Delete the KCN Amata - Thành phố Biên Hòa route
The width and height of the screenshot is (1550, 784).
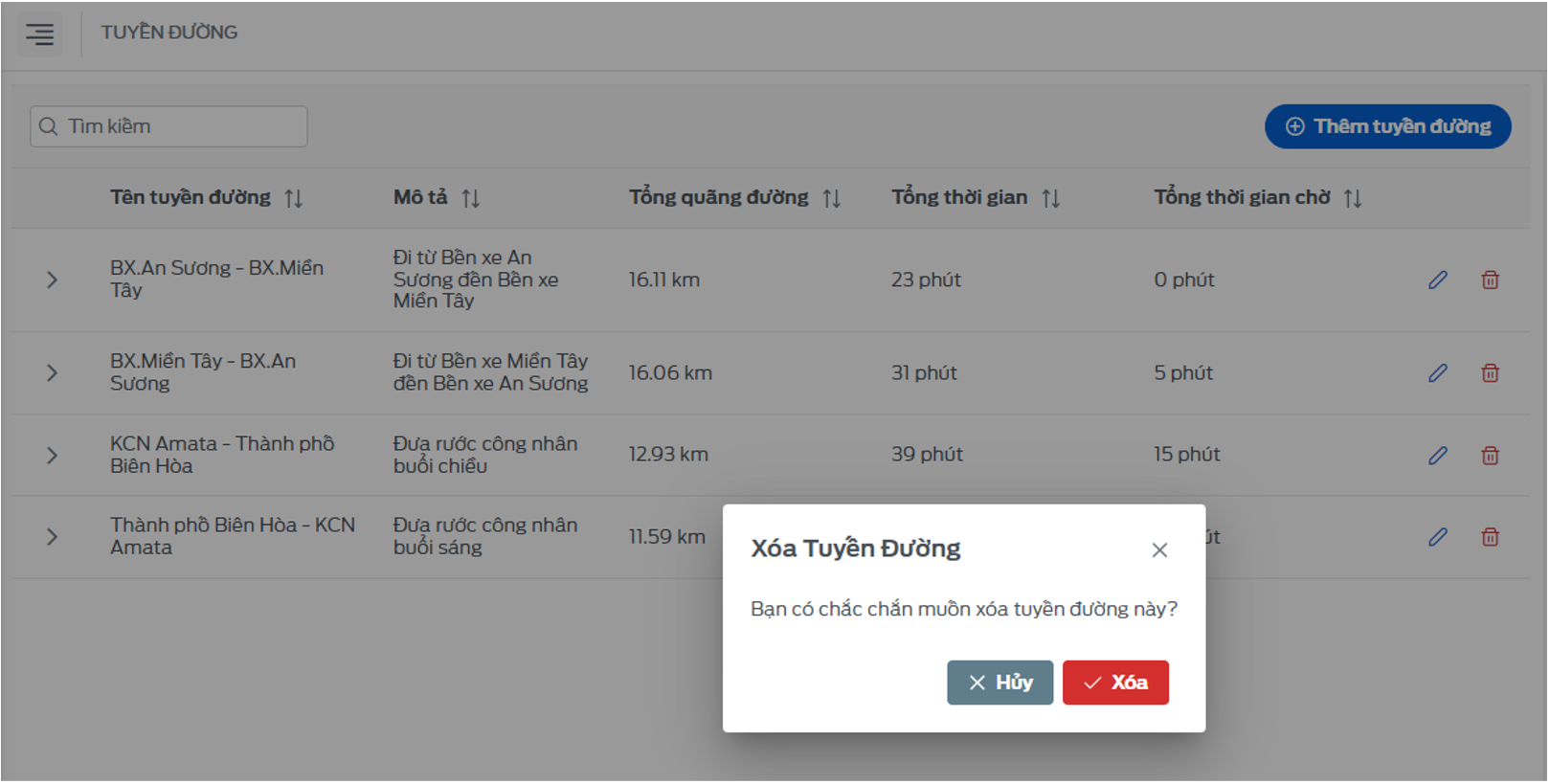pos(1490,456)
